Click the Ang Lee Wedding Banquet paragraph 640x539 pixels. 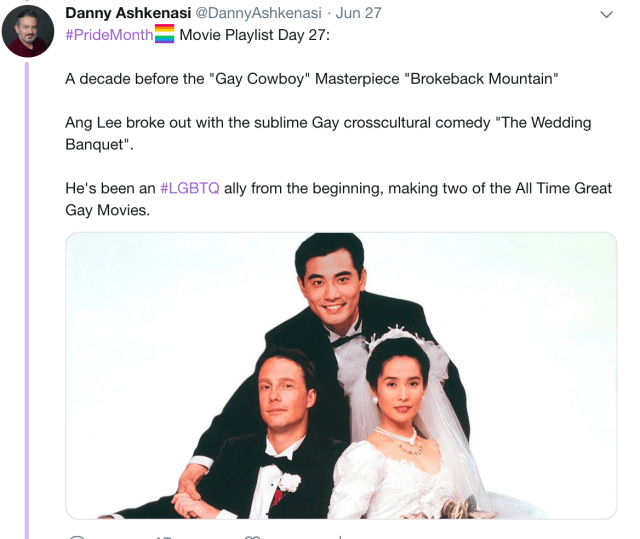click(x=328, y=133)
